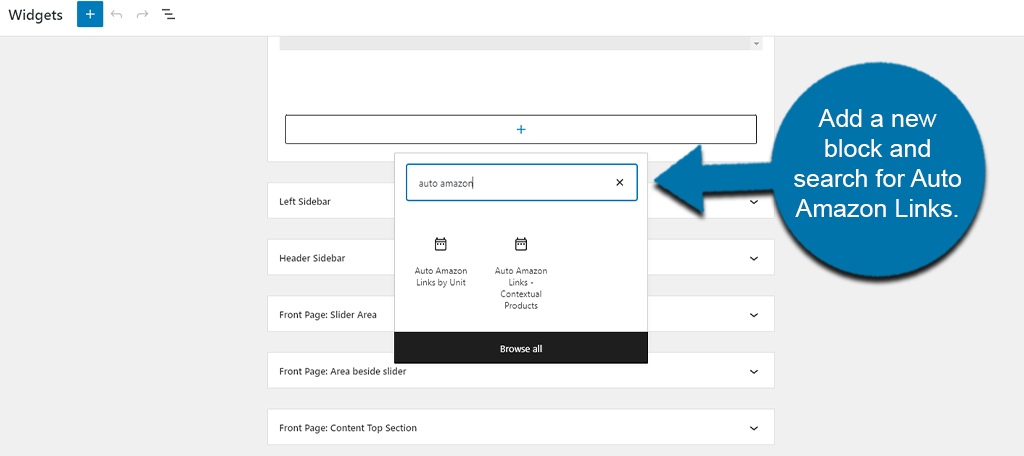Redo the last change

[x=142, y=14]
